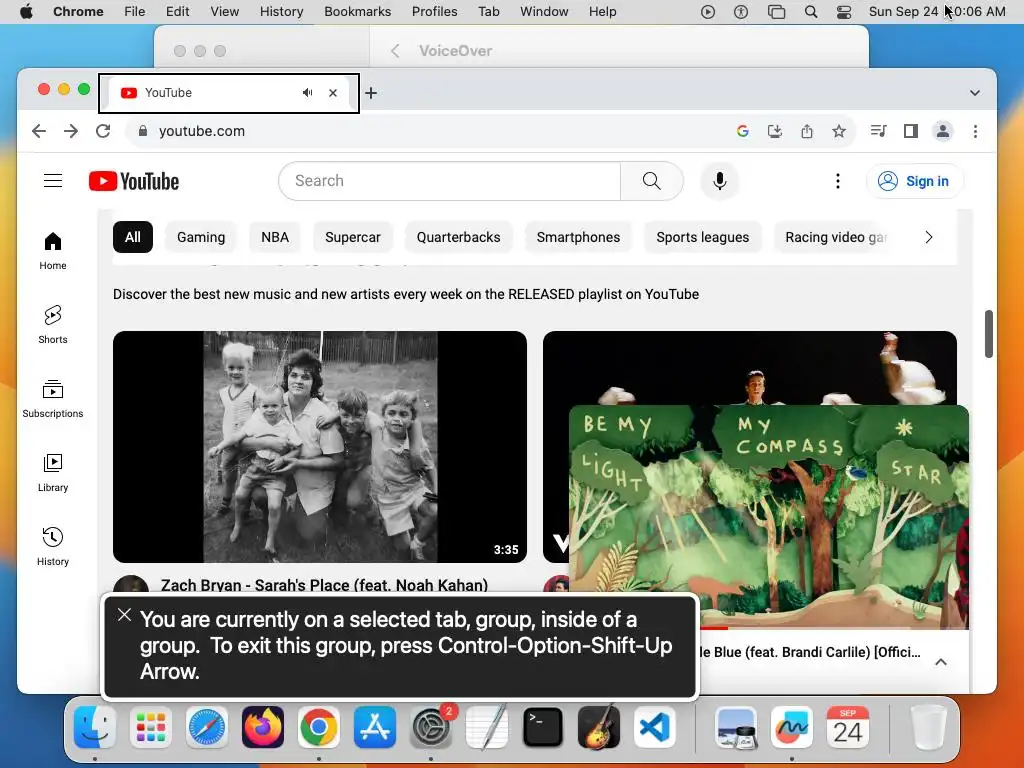
Task: Click the paper forest miniplayer video
Action: tap(769, 516)
